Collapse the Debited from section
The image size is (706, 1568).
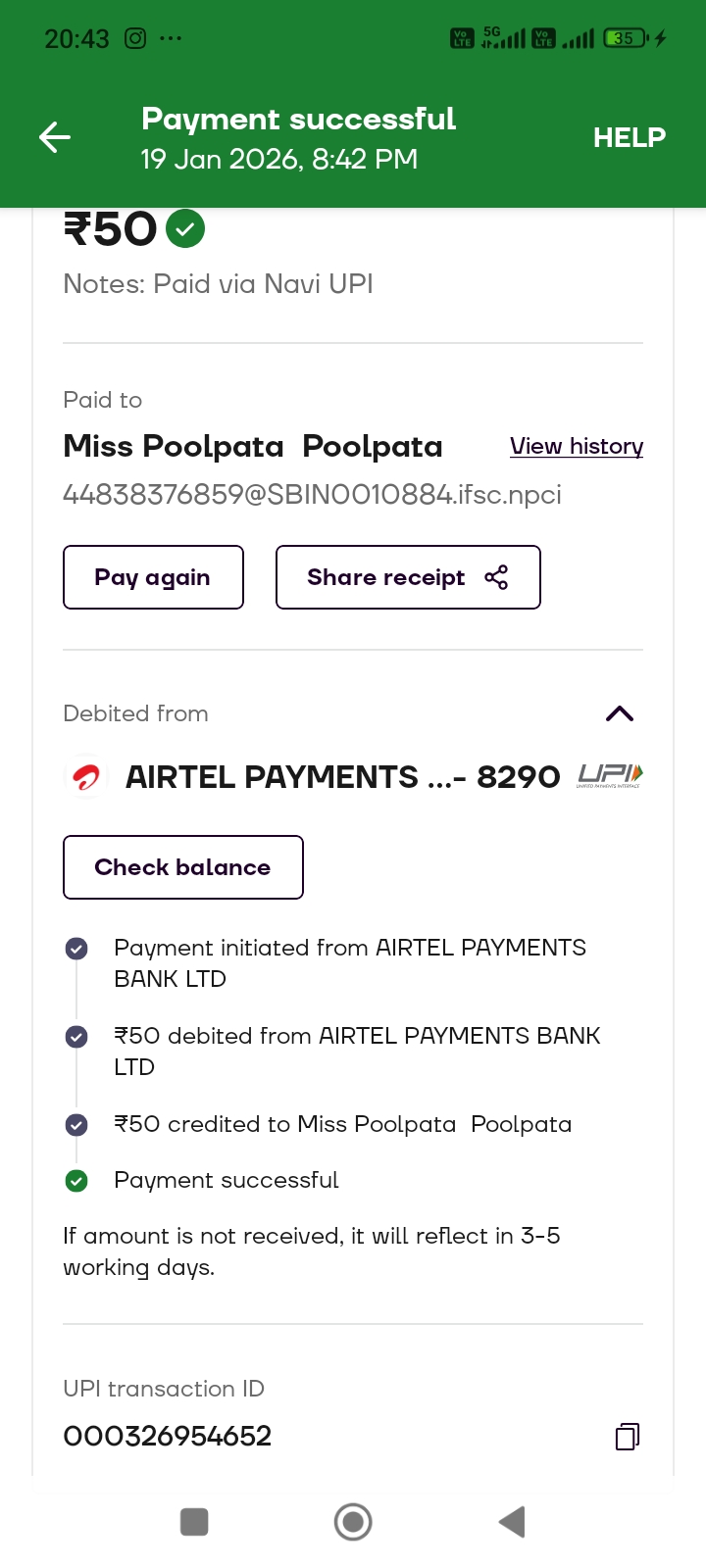pyautogui.click(x=620, y=713)
